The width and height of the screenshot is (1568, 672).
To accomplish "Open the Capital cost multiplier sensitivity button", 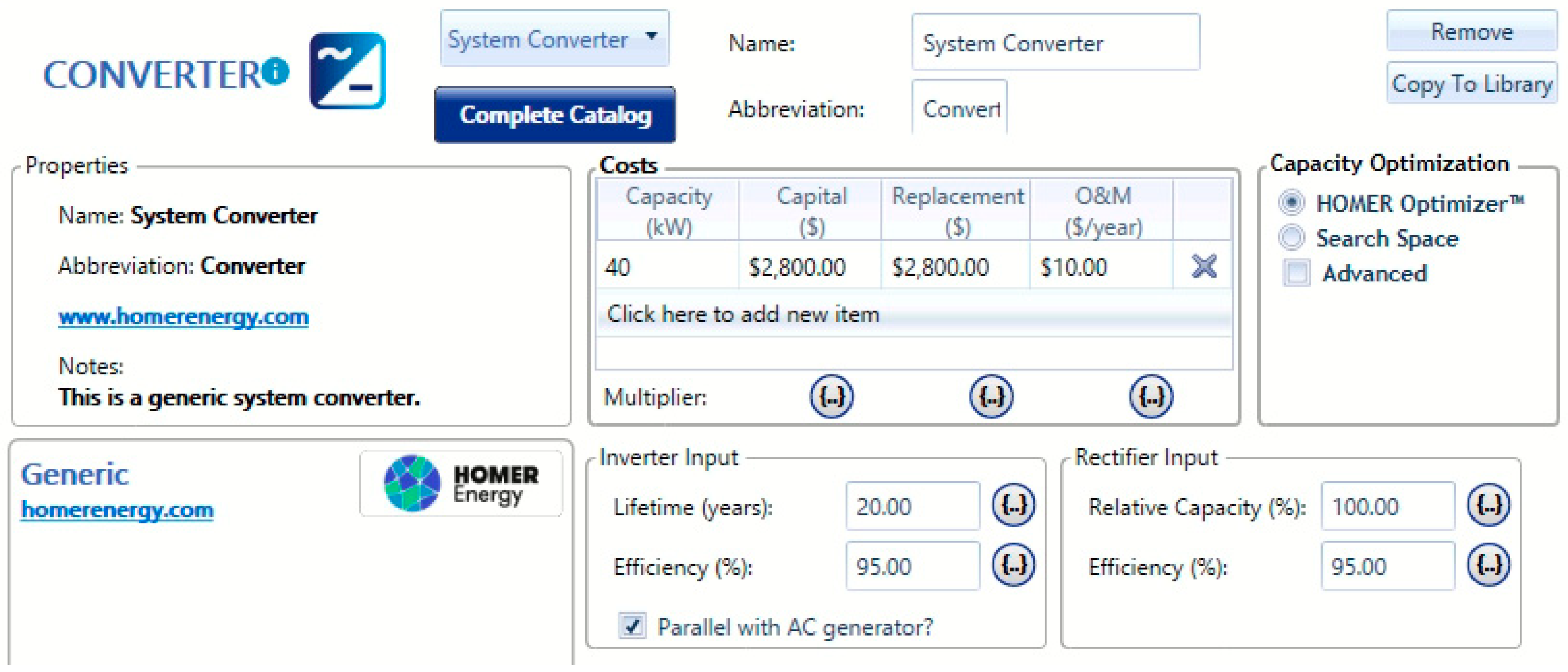I will (831, 396).
